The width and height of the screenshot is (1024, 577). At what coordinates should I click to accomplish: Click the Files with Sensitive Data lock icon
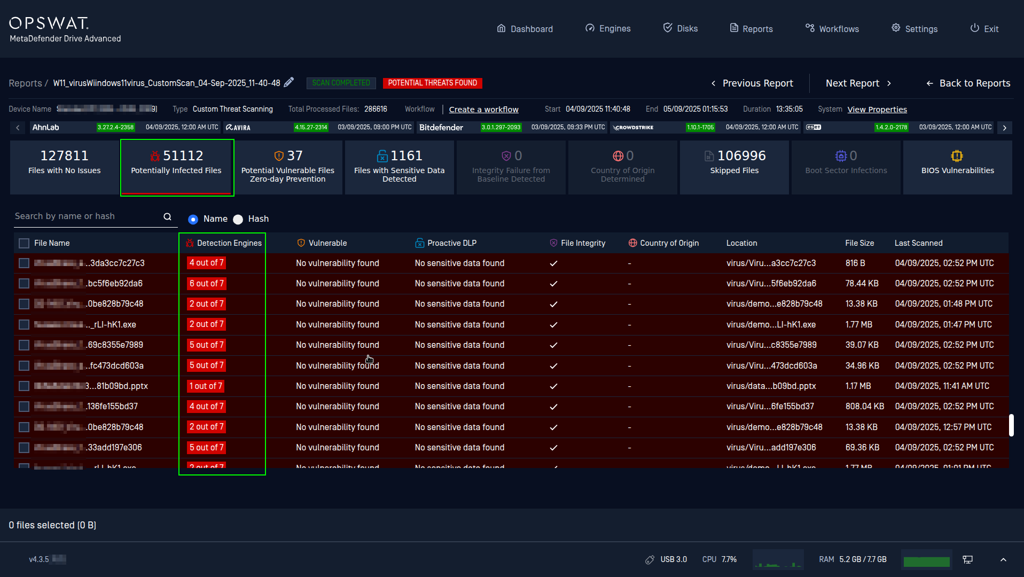382,155
